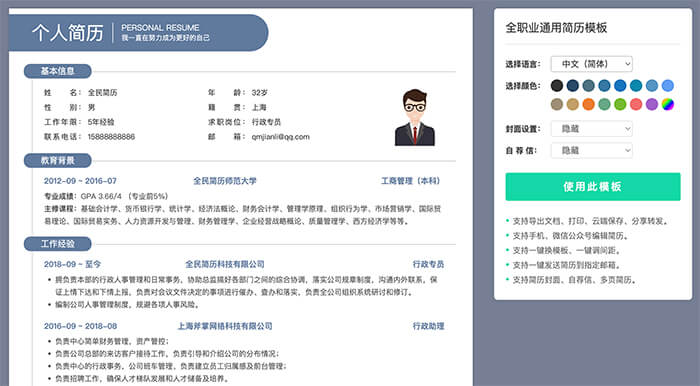Pick the slate gray-blue swatch beside navy
The image size is (700, 386).
click(588, 86)
